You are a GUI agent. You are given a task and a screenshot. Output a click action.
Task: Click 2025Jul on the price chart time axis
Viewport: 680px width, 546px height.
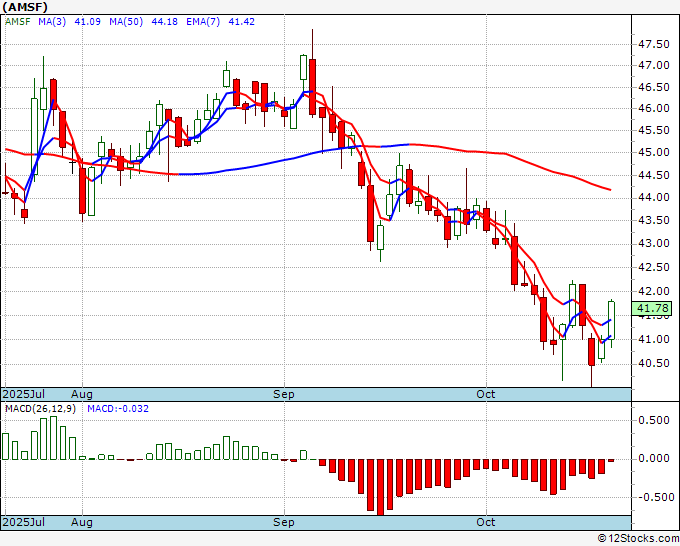tap(24, 394)
